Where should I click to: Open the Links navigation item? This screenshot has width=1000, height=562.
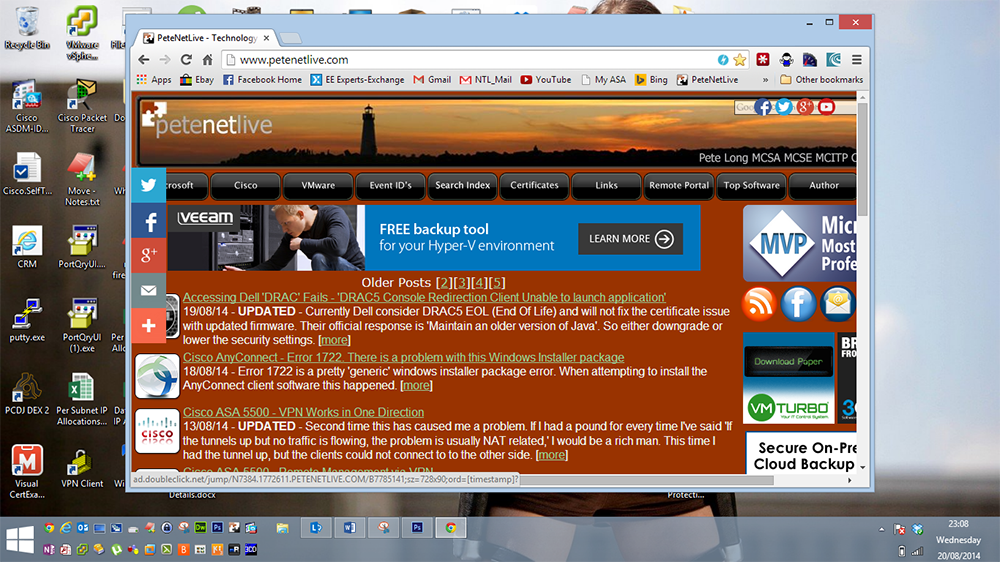pyautogui.click(x=607, y=186)
